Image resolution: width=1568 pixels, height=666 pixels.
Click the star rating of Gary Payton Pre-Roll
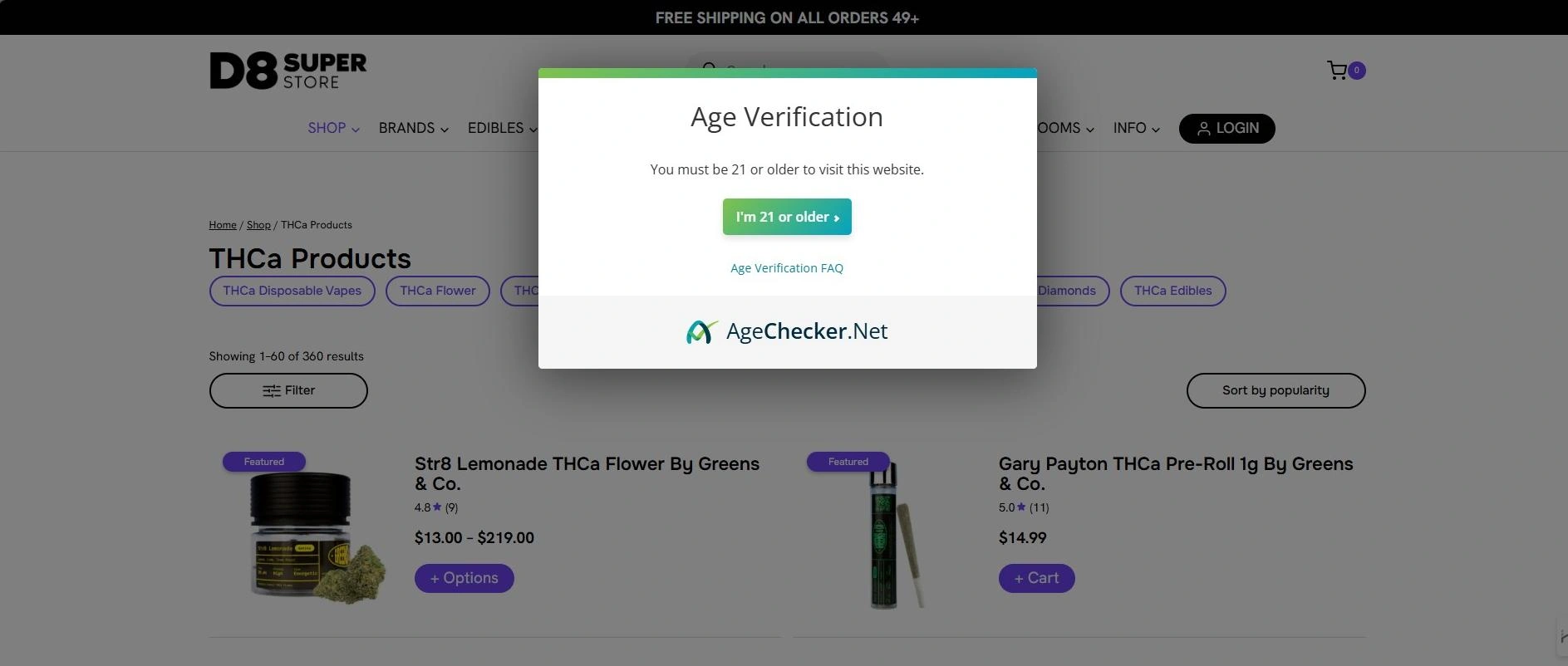point(1021,507)
